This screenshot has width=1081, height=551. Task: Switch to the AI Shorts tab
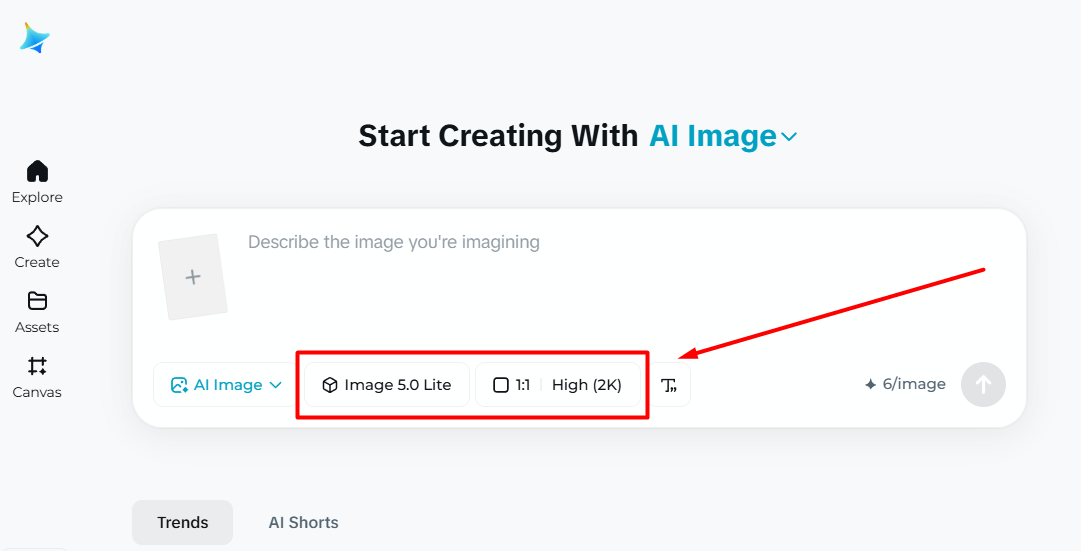coord(303,522)
